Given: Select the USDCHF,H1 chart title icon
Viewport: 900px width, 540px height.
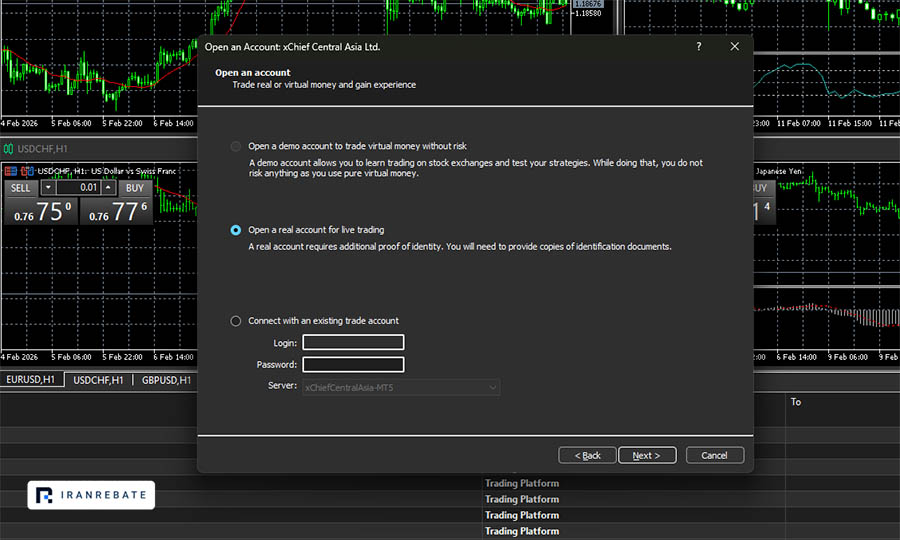Looking at the screenshot, I should [x=8, y=149].
